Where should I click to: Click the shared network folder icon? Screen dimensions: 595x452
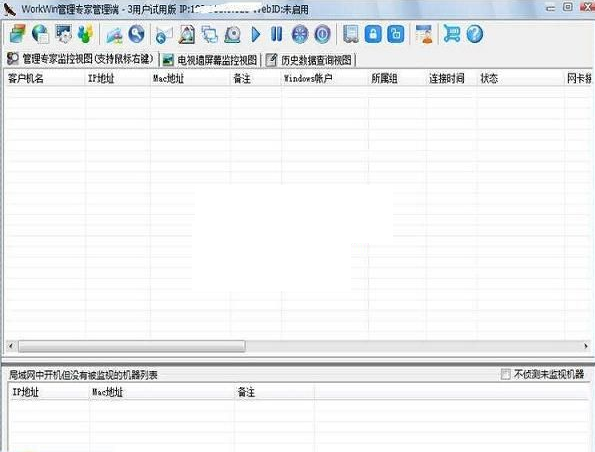pyautogui.click(x=114, y=35)
